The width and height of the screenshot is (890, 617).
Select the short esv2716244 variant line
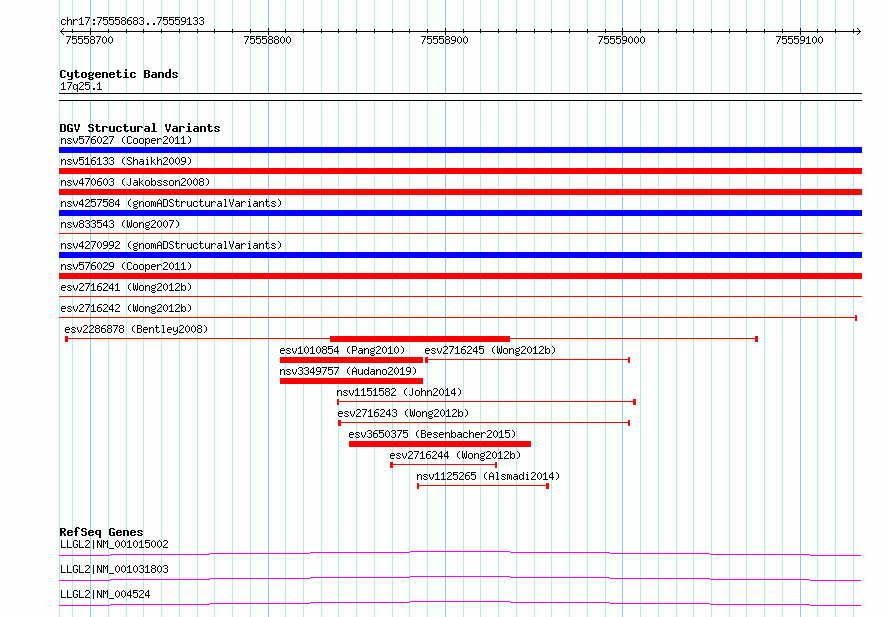(x=444, y=465)
